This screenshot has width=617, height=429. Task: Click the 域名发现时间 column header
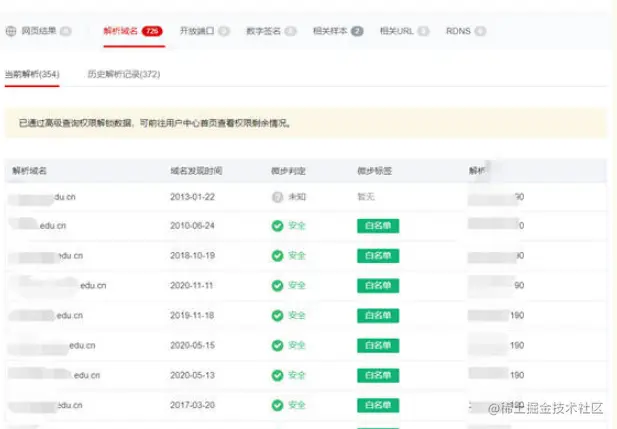tap(196, 171)
